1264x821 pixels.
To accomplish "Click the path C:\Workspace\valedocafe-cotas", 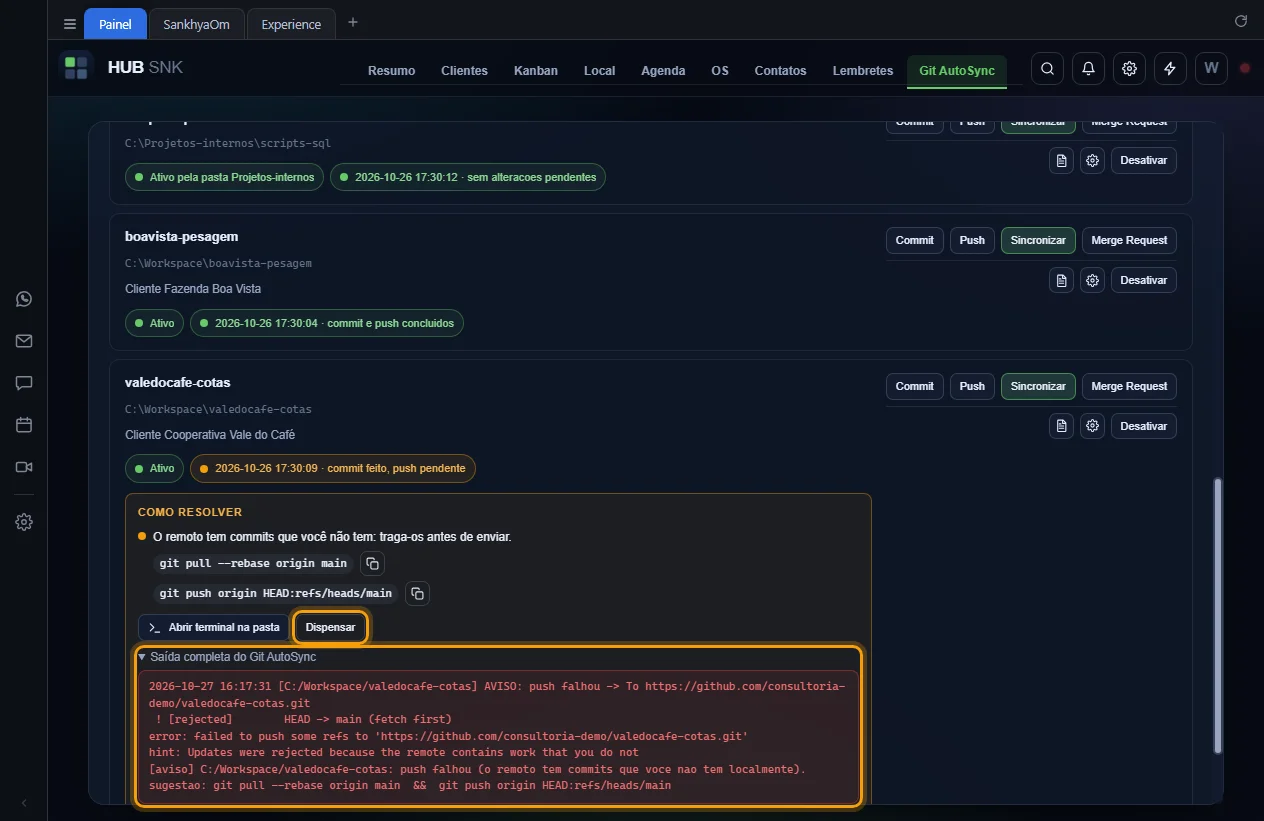I will point(218,409).
